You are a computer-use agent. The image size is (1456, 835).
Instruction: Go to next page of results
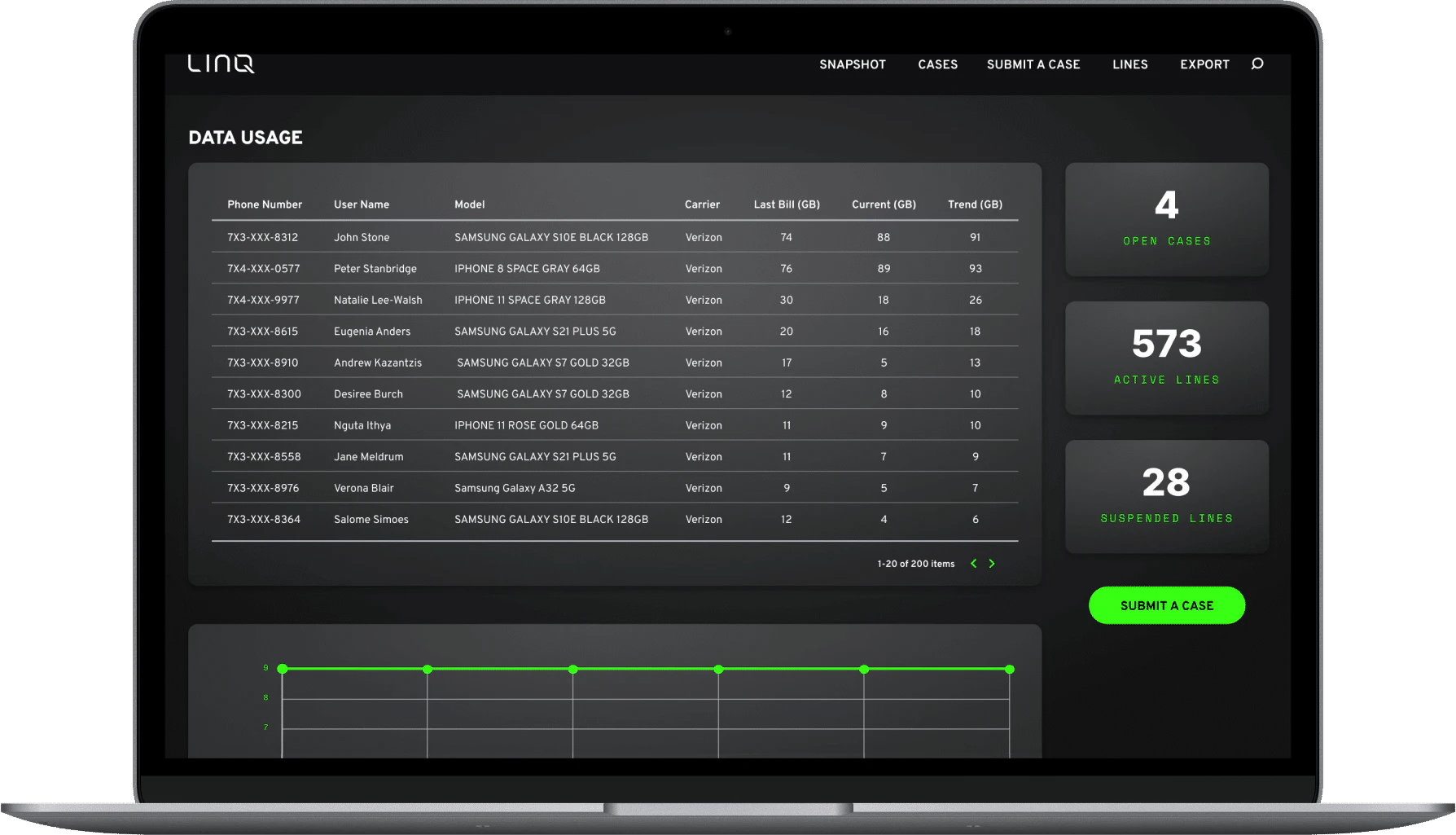[x=992, y=563]
